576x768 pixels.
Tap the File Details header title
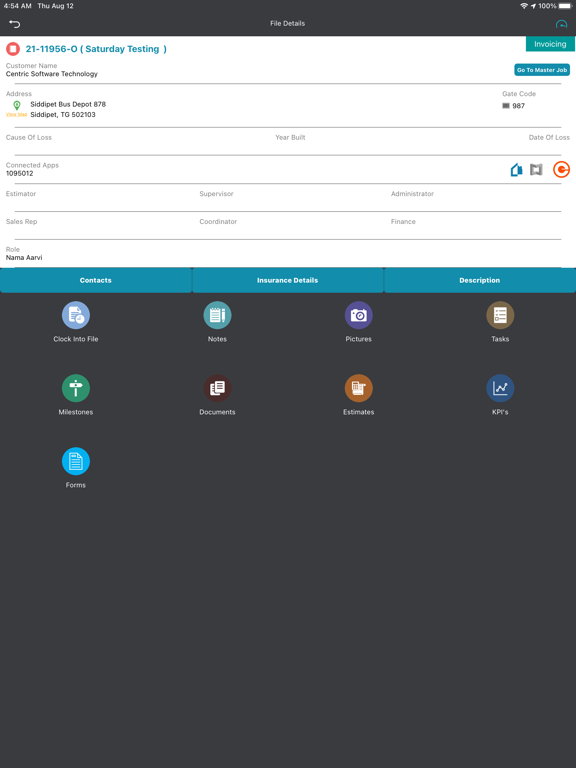tap(288, 24)
